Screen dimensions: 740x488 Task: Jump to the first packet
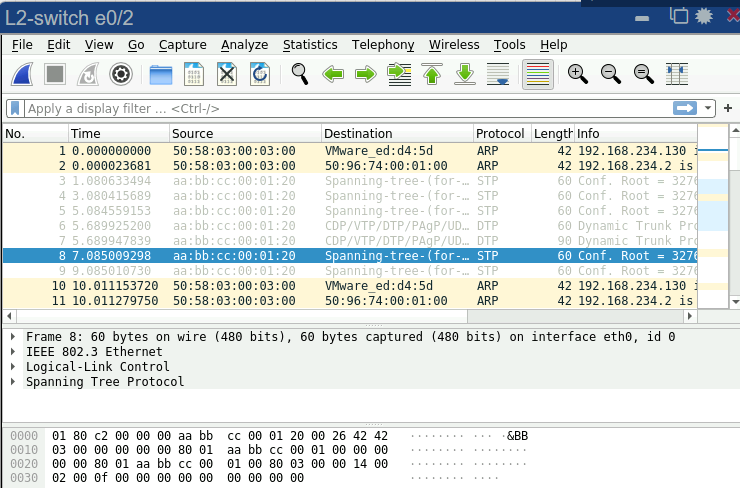[432, 74]
